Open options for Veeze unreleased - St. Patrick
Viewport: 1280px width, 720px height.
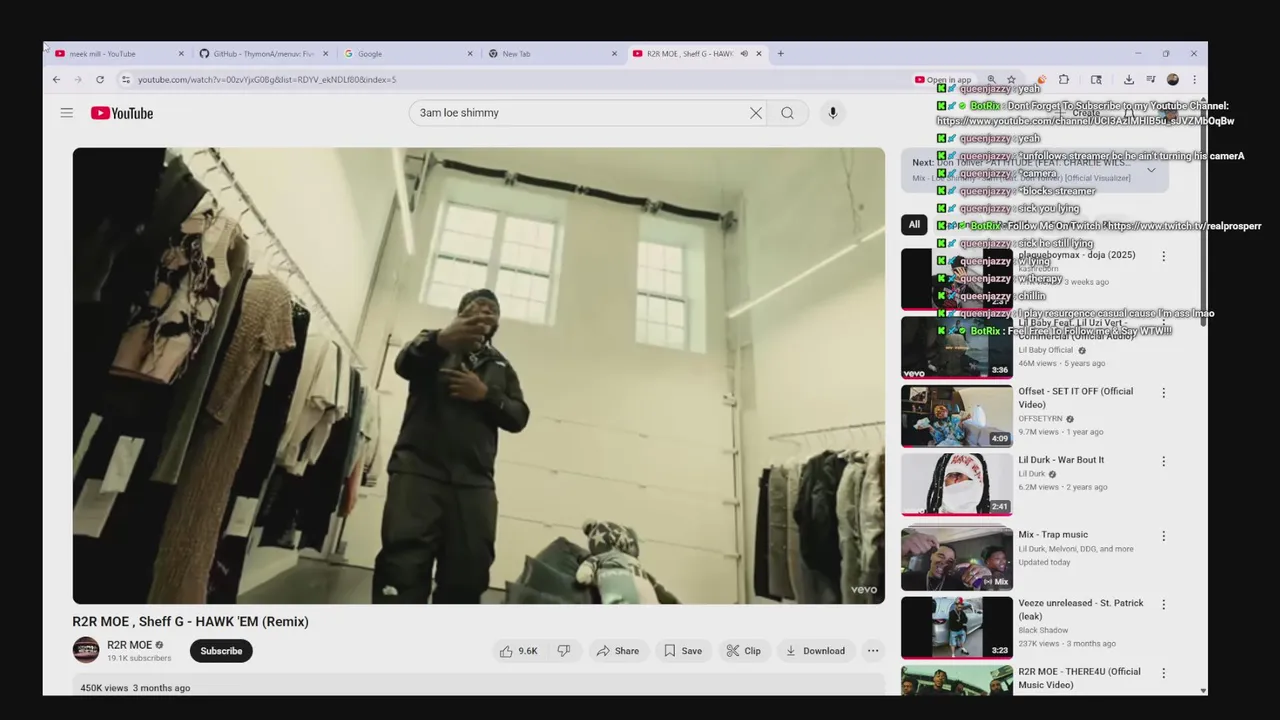[1163, 605]
